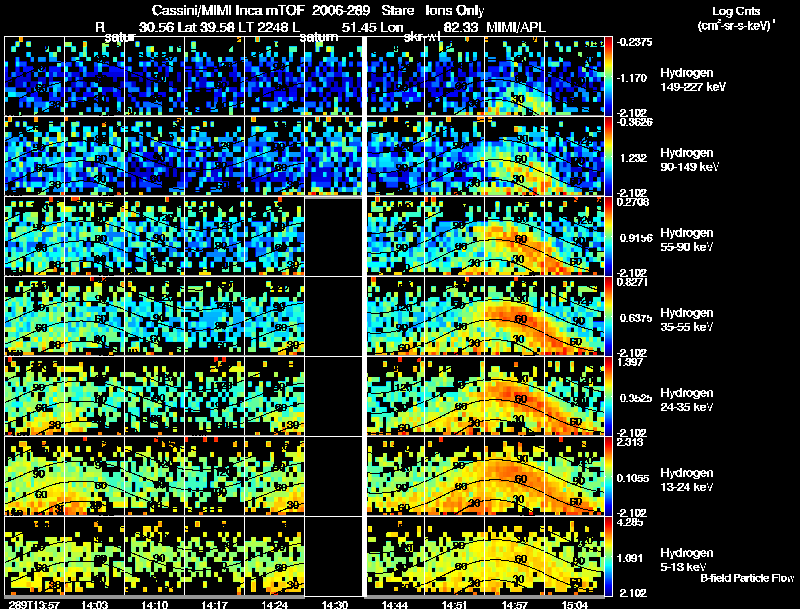Click the 'B-field Particle Flow' caption
The width and height of the screenshot is (800, 609).
pyautogui.click(x=747, y=578)
